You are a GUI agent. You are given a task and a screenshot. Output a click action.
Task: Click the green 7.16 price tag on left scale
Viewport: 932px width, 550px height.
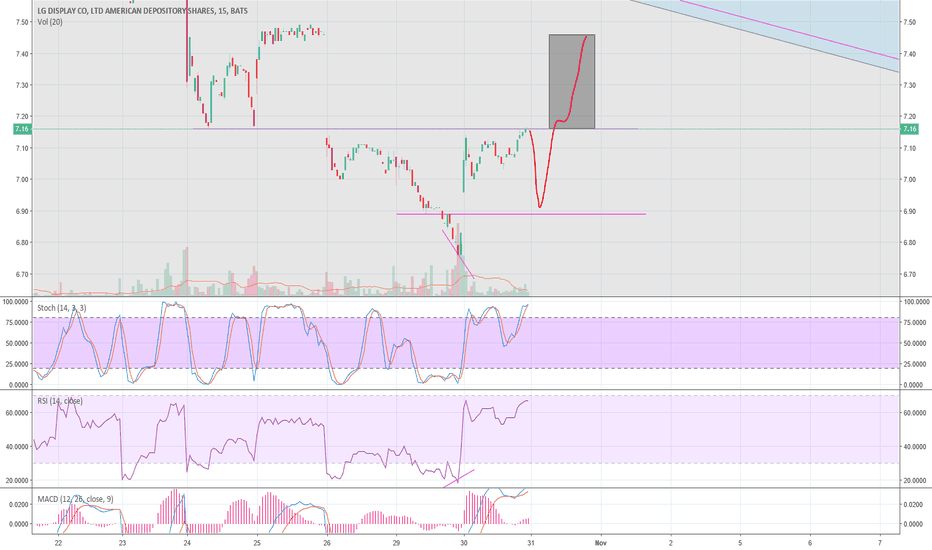coord(22,129)
